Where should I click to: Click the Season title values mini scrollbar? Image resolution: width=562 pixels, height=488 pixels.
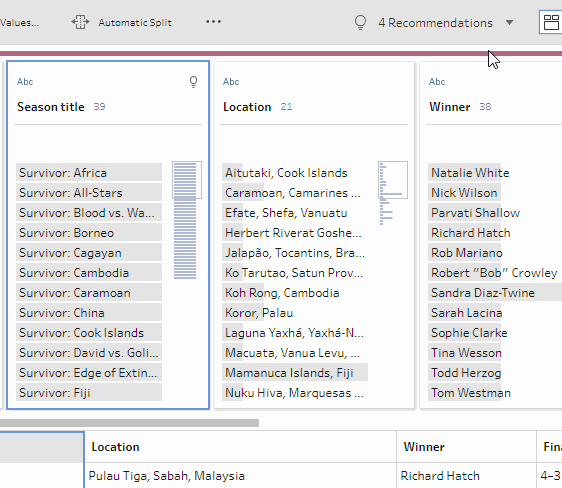click(x=187, y=180)
